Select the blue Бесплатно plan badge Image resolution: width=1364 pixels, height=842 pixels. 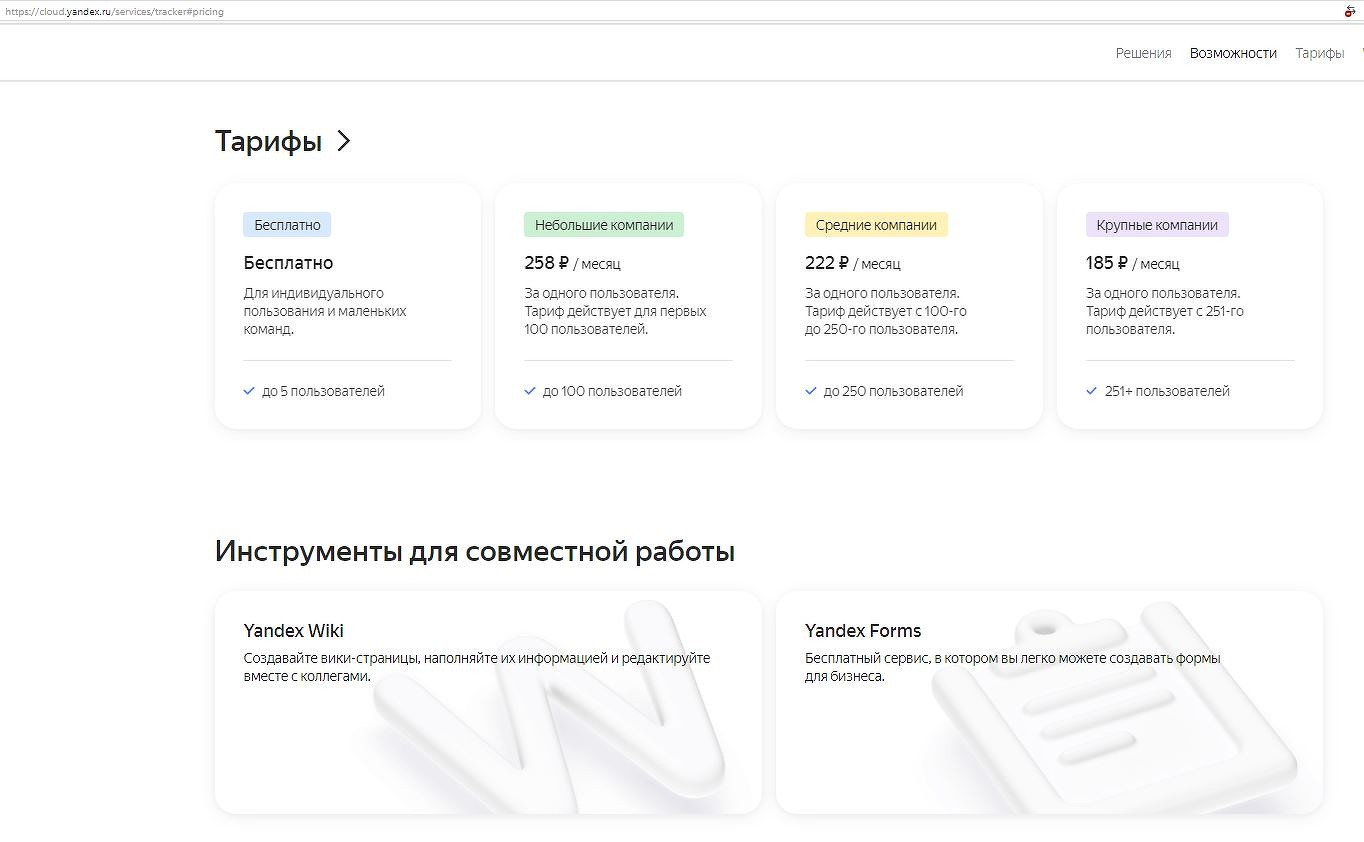point(287,225)
